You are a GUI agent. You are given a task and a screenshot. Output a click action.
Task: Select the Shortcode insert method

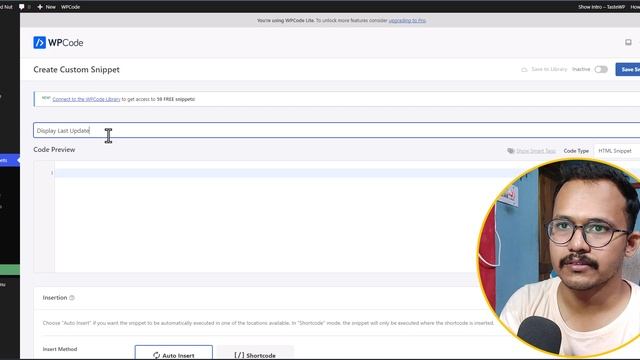(255, 354)
